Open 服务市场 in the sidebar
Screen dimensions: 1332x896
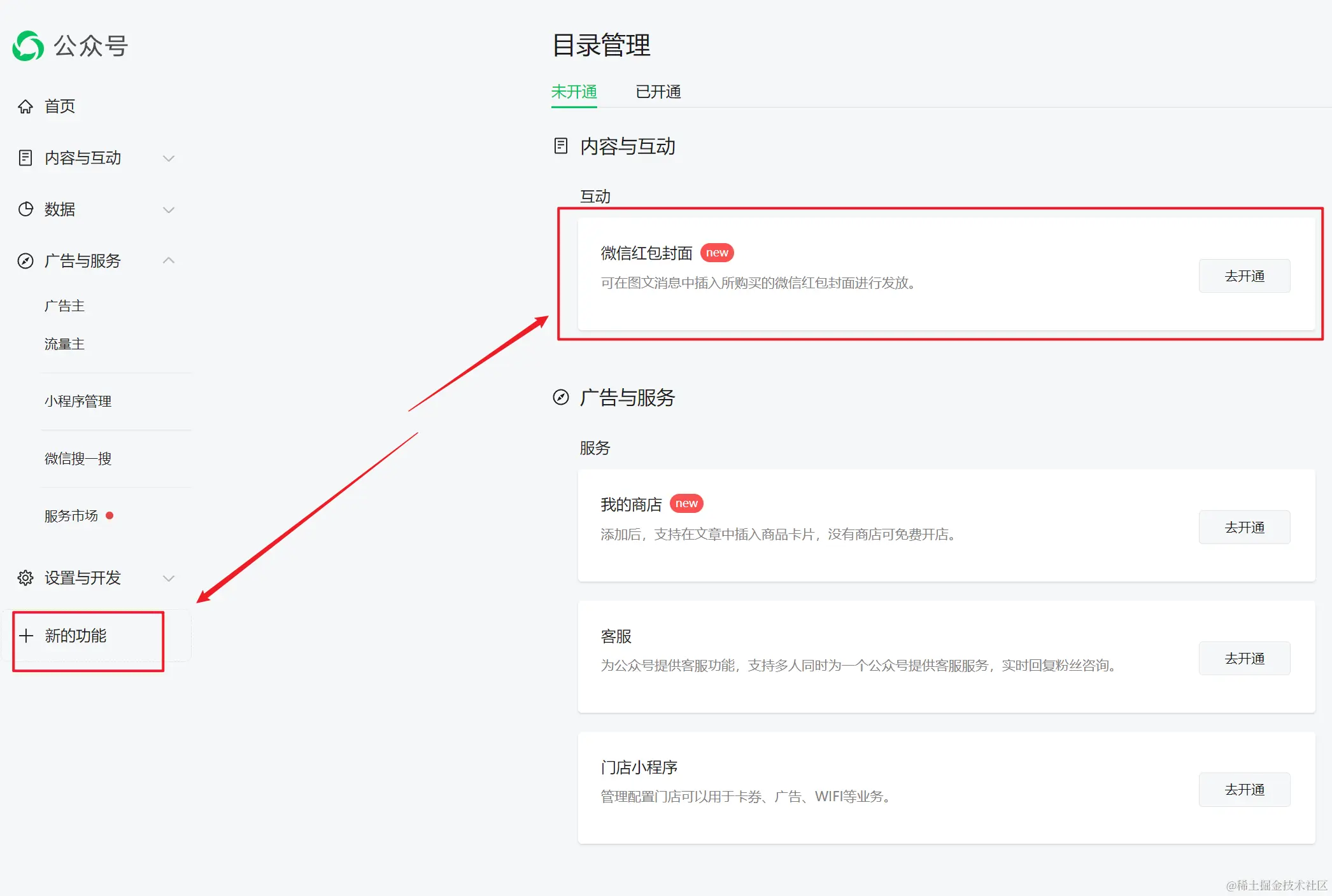click(71, 516)
